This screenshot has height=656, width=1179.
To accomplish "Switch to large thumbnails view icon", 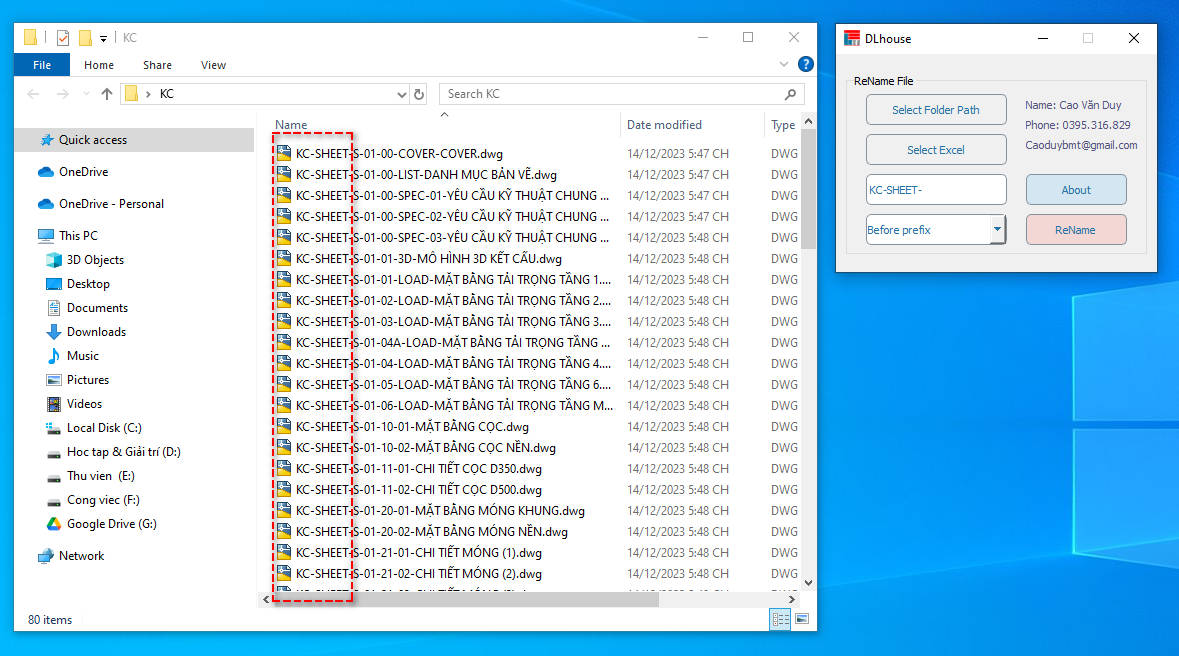I will pyautogui.click(x=801, y=620).
